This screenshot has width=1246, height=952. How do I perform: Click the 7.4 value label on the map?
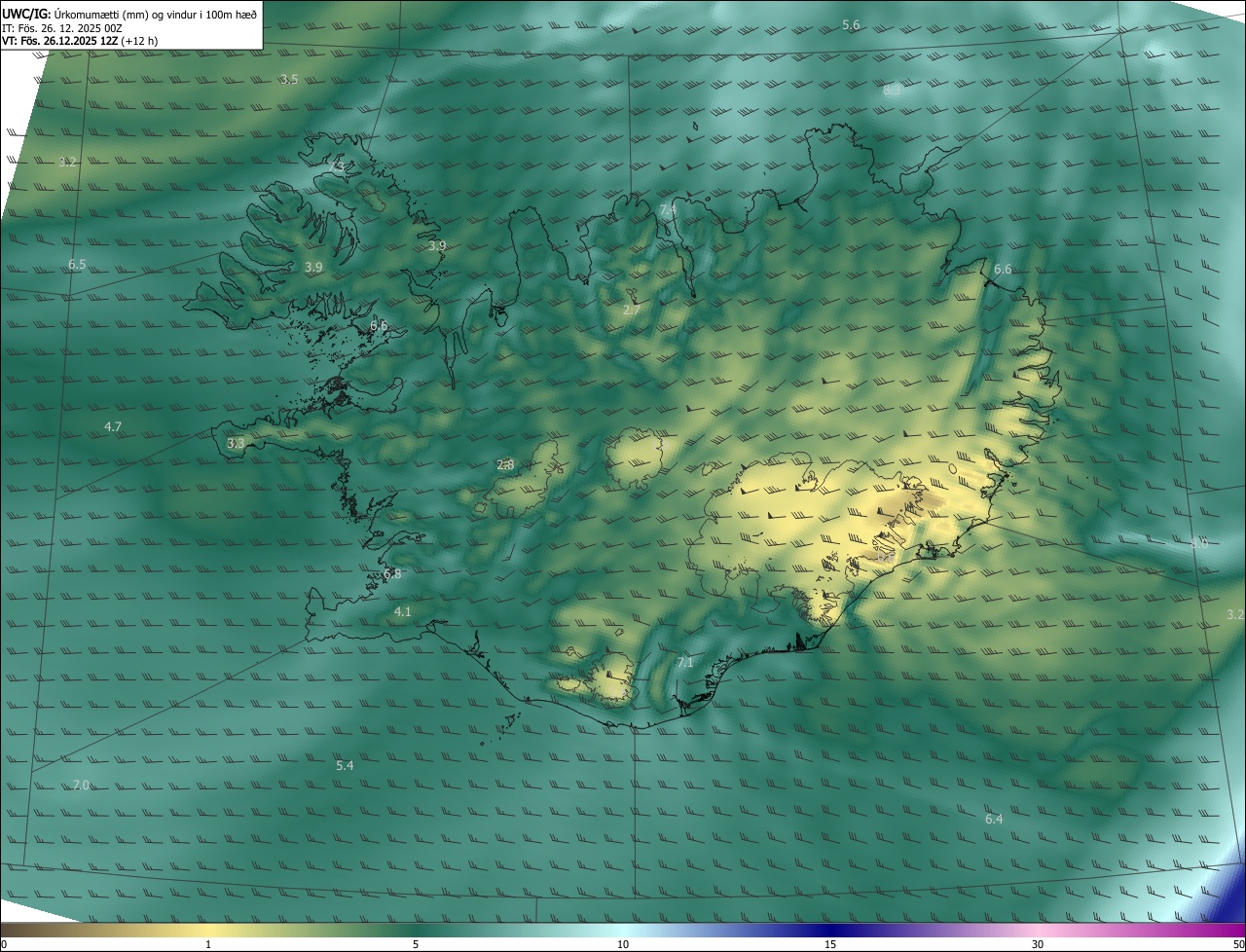(668, 209)
